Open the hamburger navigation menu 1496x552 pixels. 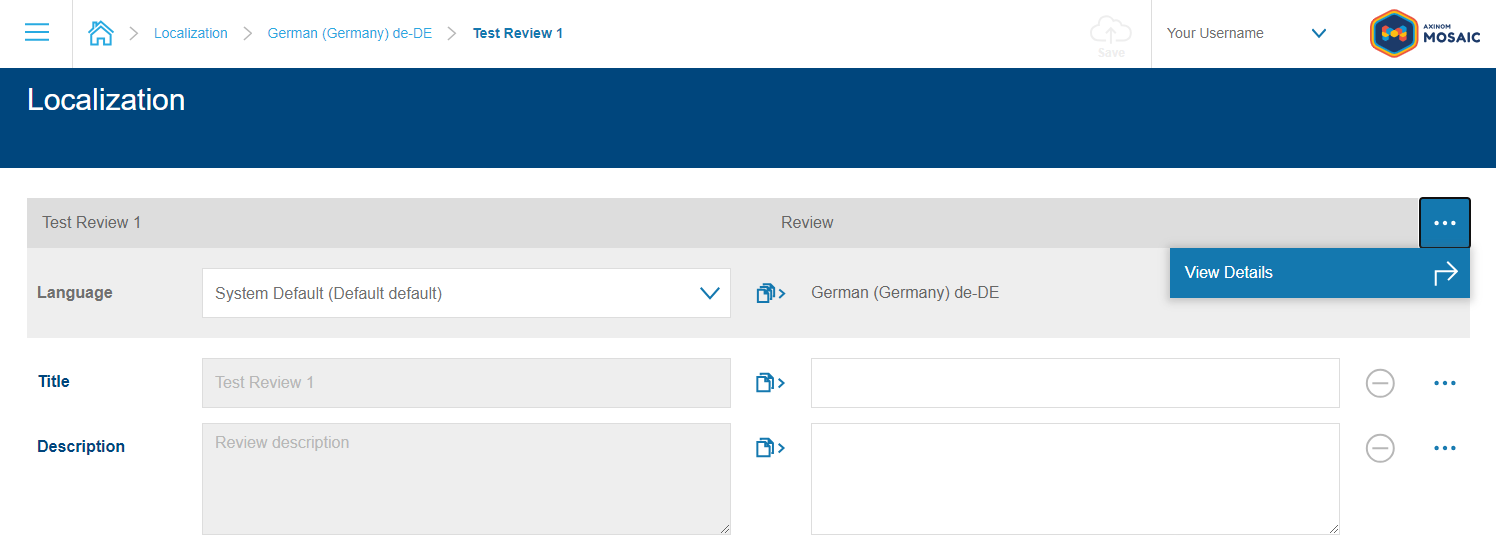click(x=37, y=33)
